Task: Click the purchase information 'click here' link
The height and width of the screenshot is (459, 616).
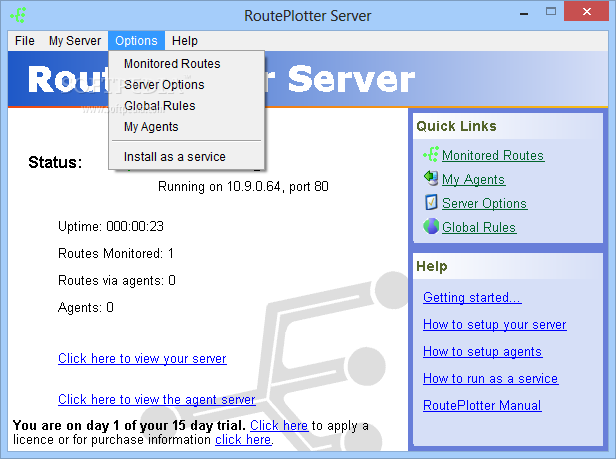Action: pyautogui.click(x=243, y=439)
